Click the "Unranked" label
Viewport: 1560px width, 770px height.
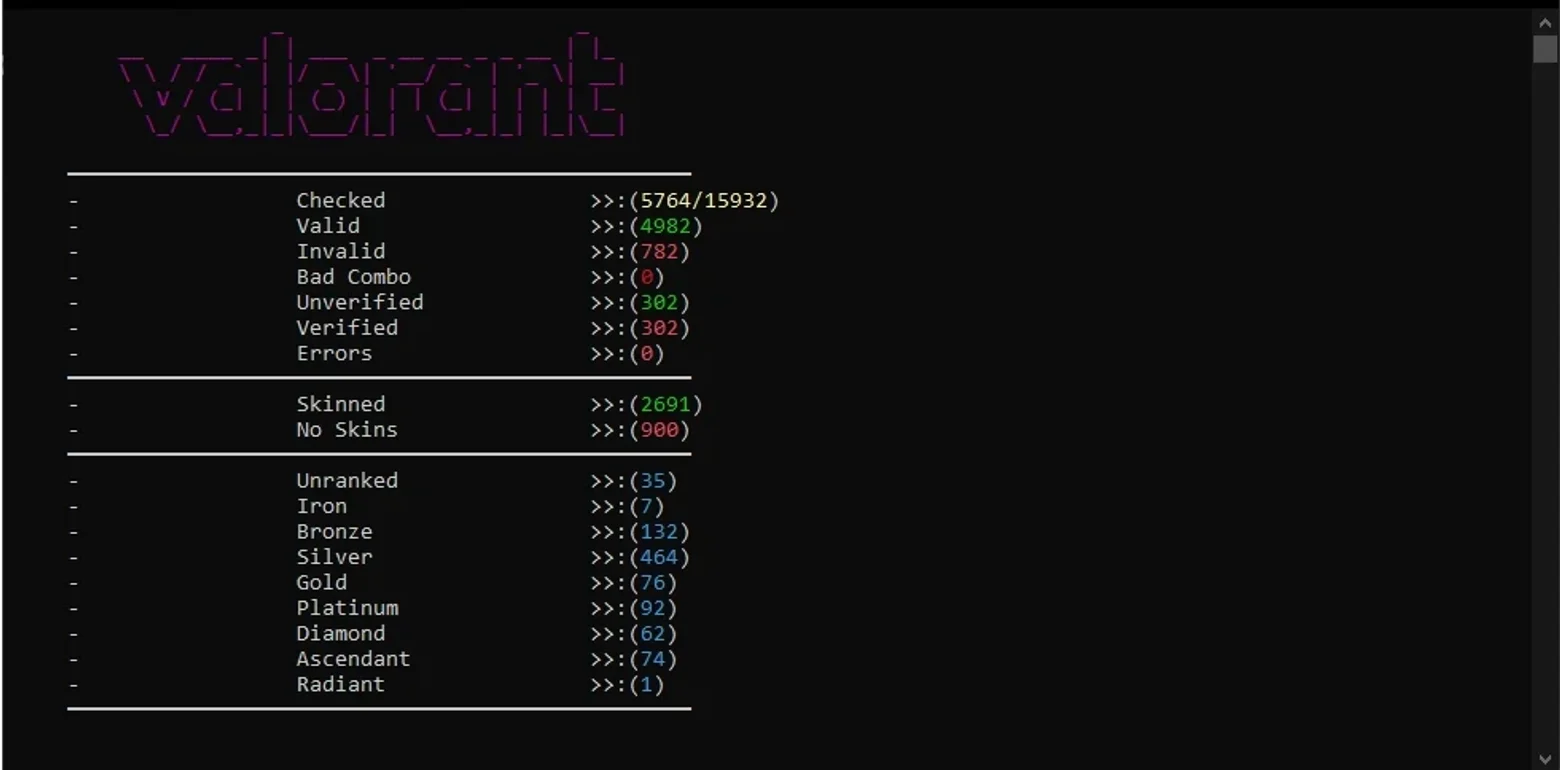[x=347, y=481]
